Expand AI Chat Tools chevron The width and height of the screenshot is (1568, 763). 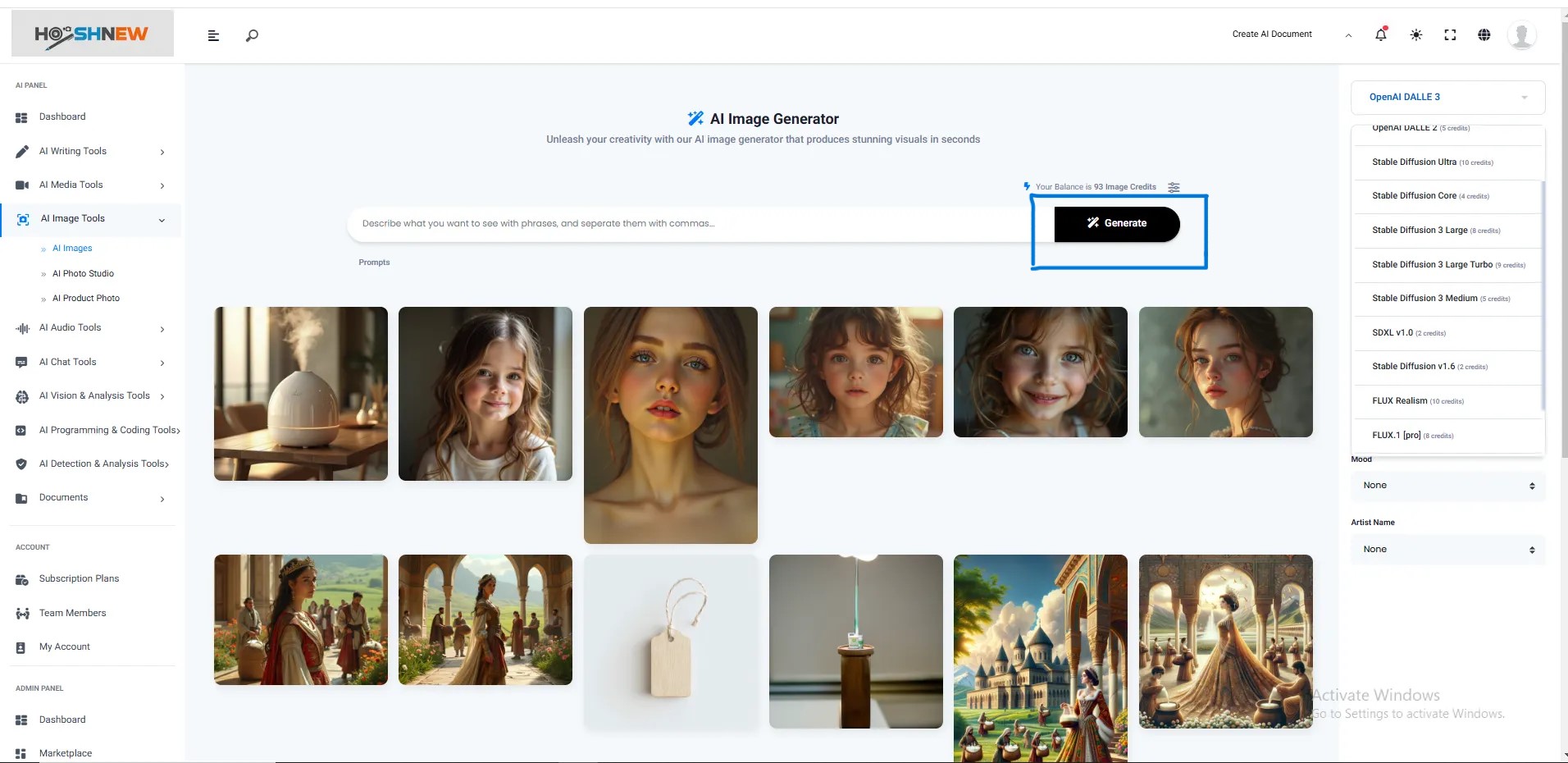[x=162, y=363]
